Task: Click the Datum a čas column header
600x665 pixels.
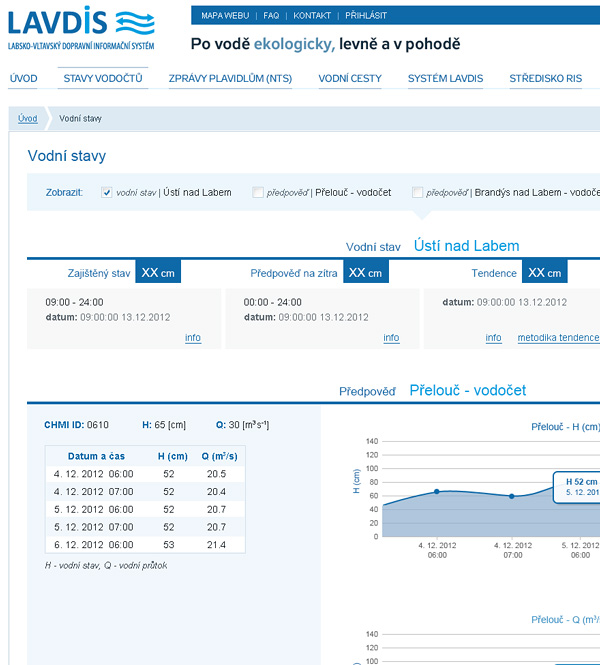Action: tap(96, 456)
